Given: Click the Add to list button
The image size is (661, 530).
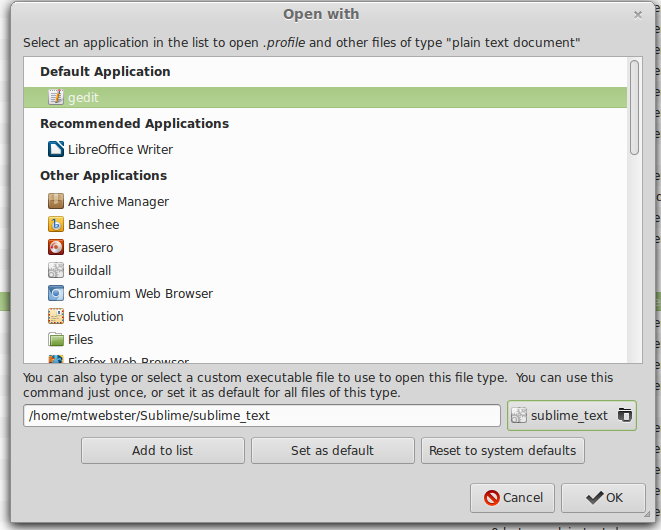Looking at the screenshot, I should pyautogui.click(x=163, y=450).
